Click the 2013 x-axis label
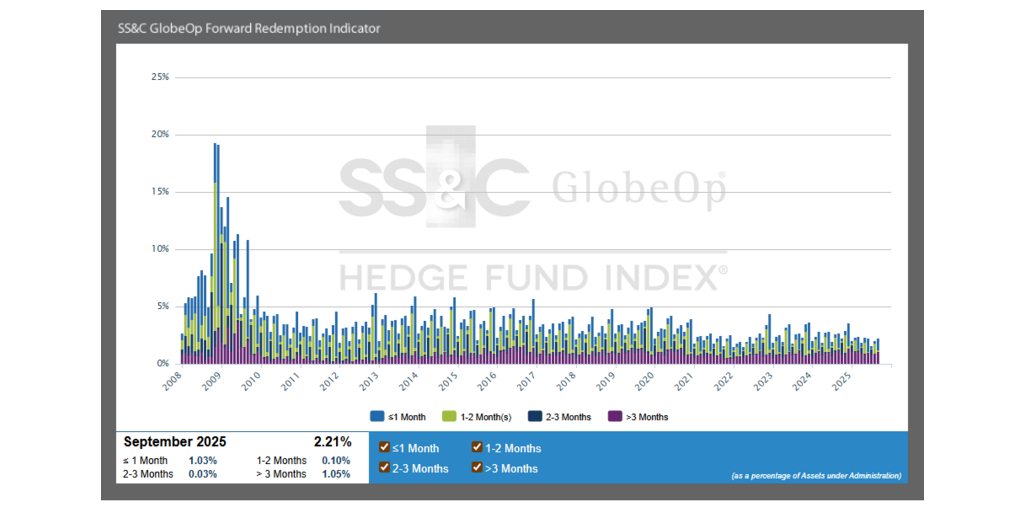This screenshot has width=1024, height=512. pos(370,379)
